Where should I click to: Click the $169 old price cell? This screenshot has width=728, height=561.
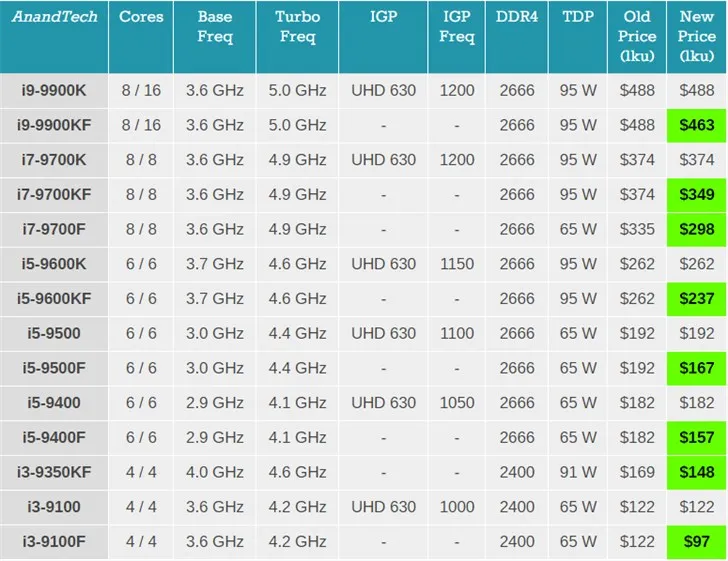[x=637, y=472]
